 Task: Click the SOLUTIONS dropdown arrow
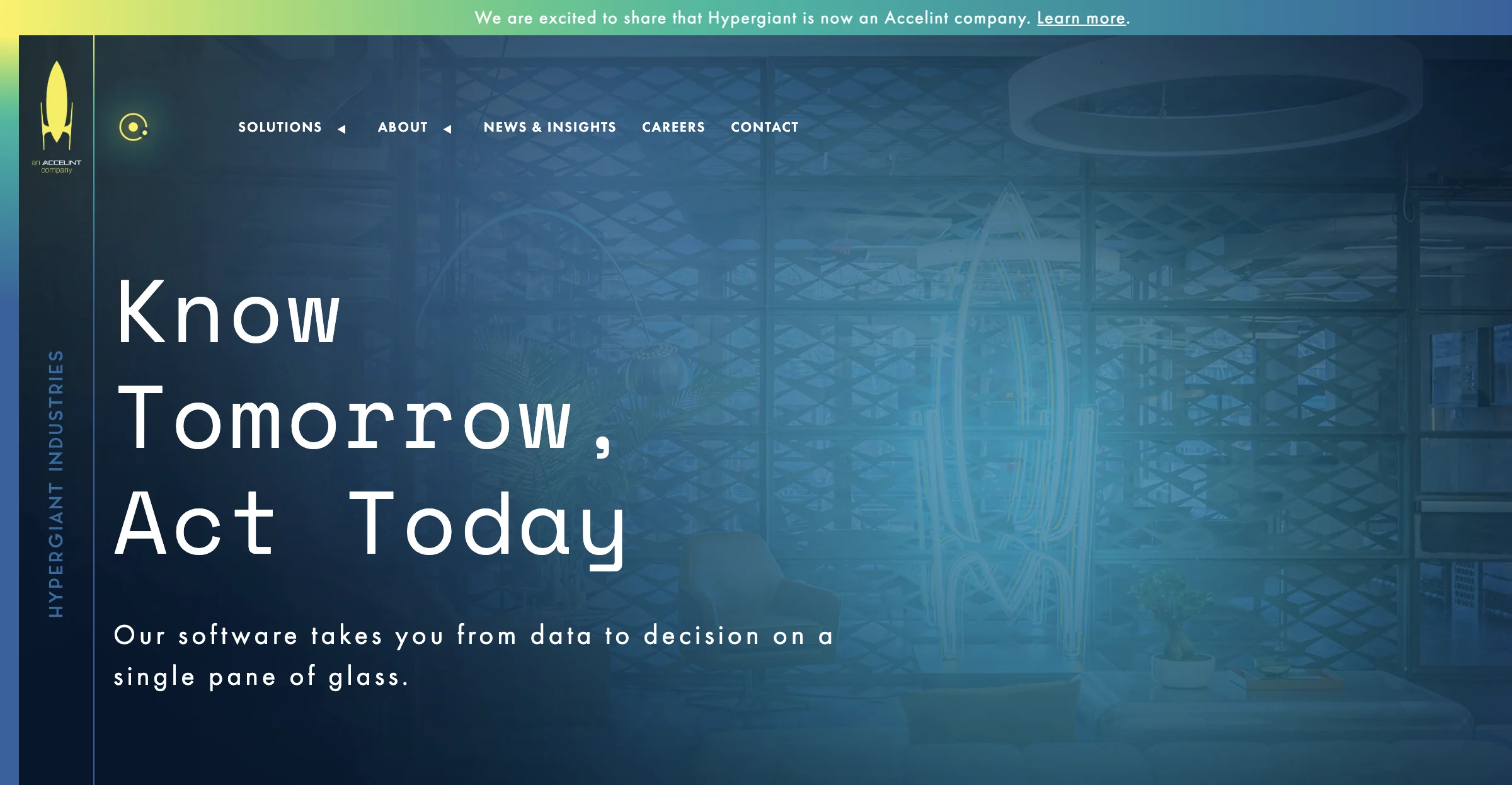(x=343, y=128)
